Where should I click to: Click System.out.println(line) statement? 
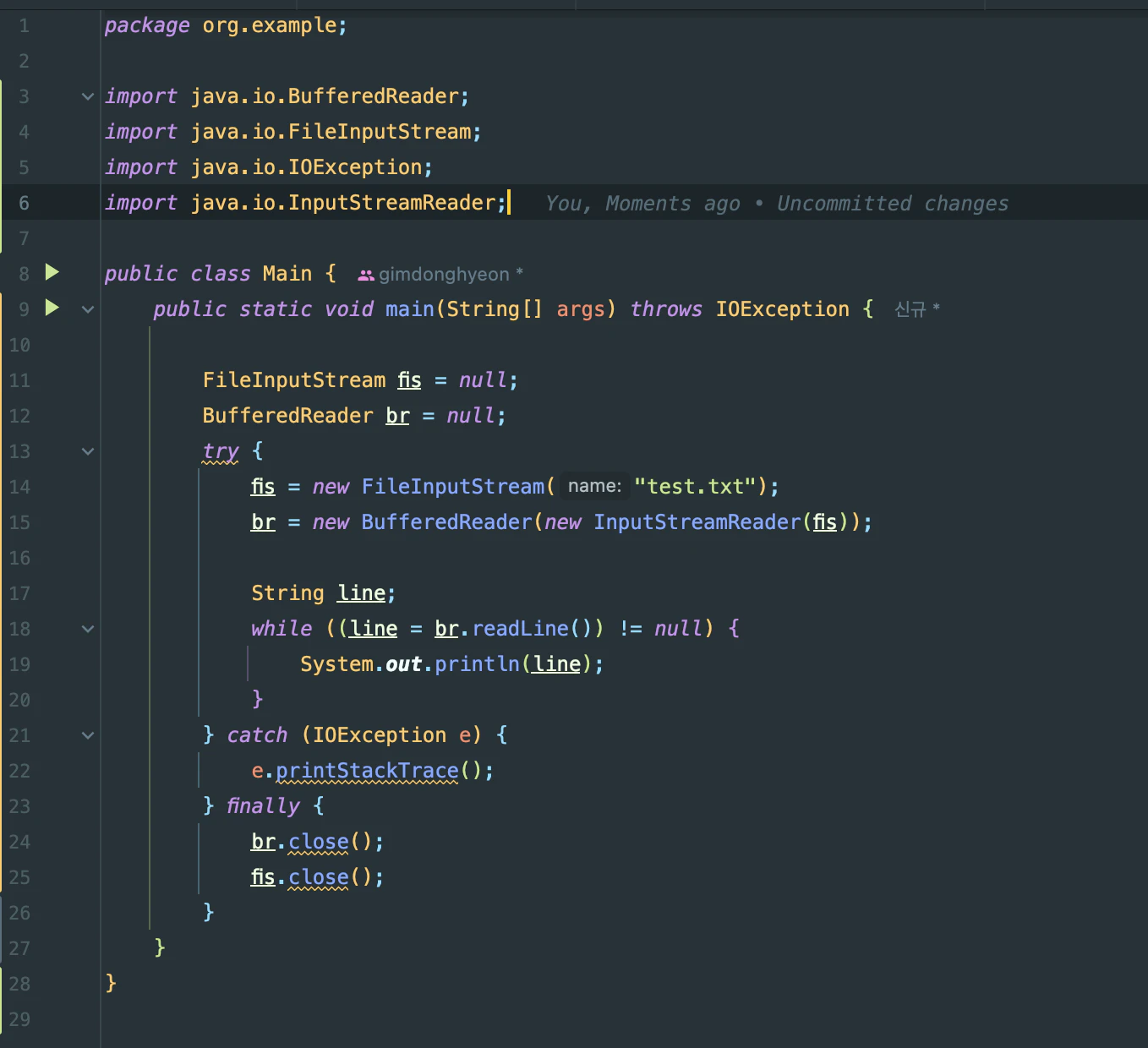pyautogui.click(x=452, y=664)
